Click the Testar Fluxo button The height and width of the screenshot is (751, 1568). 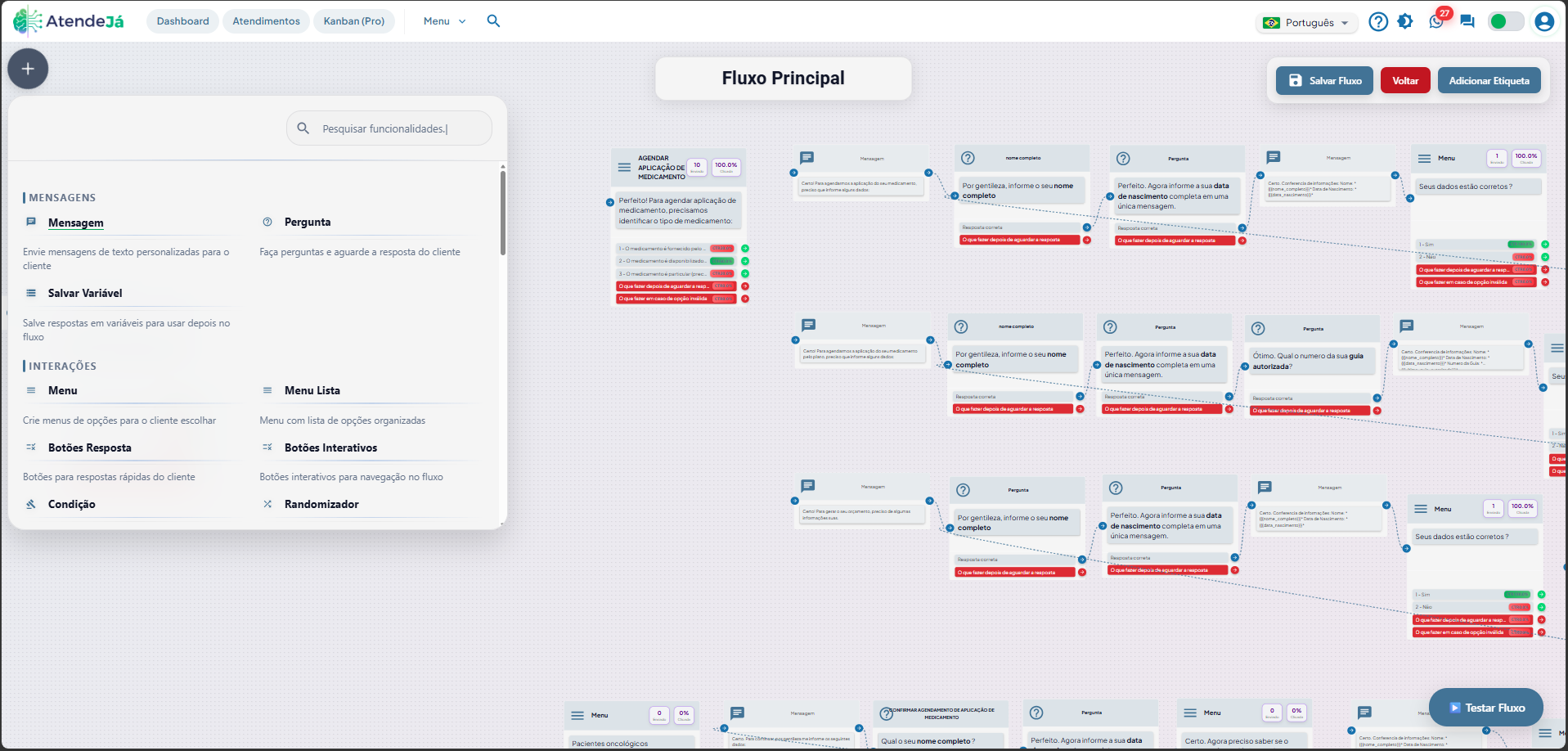1486,708
